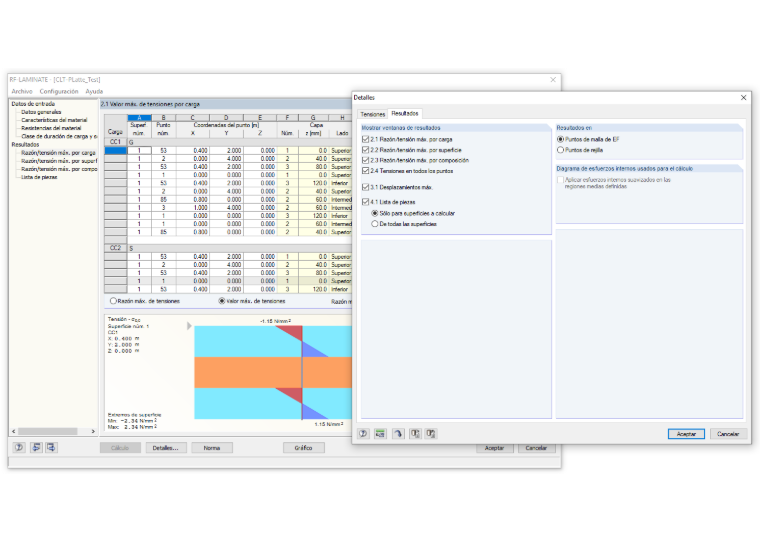
Task: Click the Norma button
Action: [x=212, y=448]
